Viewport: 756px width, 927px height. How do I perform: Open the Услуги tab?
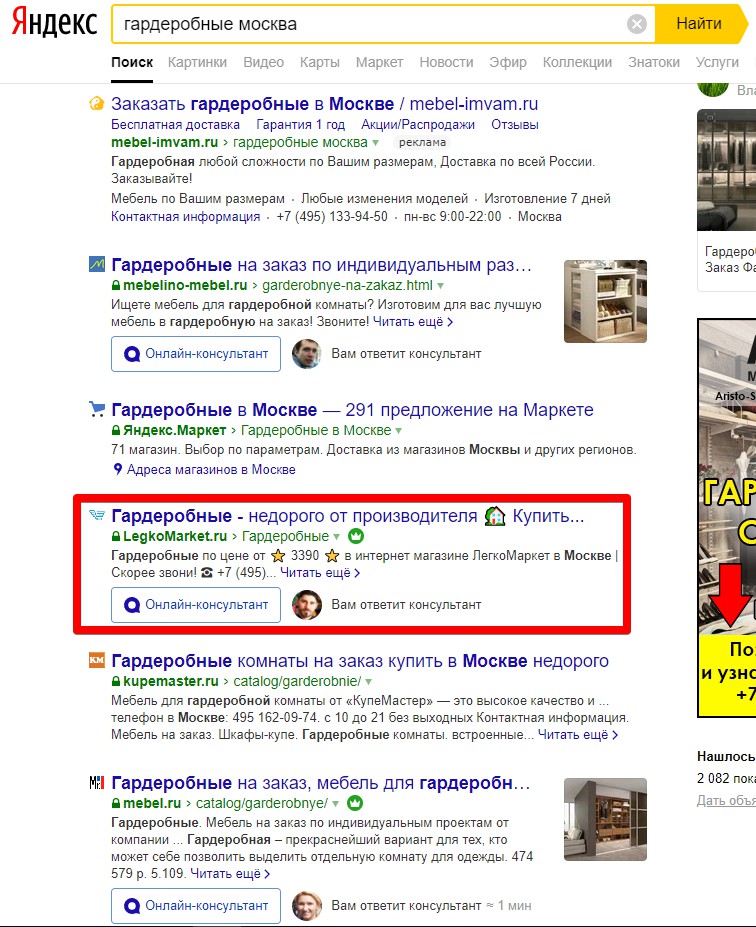pyautogui.click(x=717, y=62)
